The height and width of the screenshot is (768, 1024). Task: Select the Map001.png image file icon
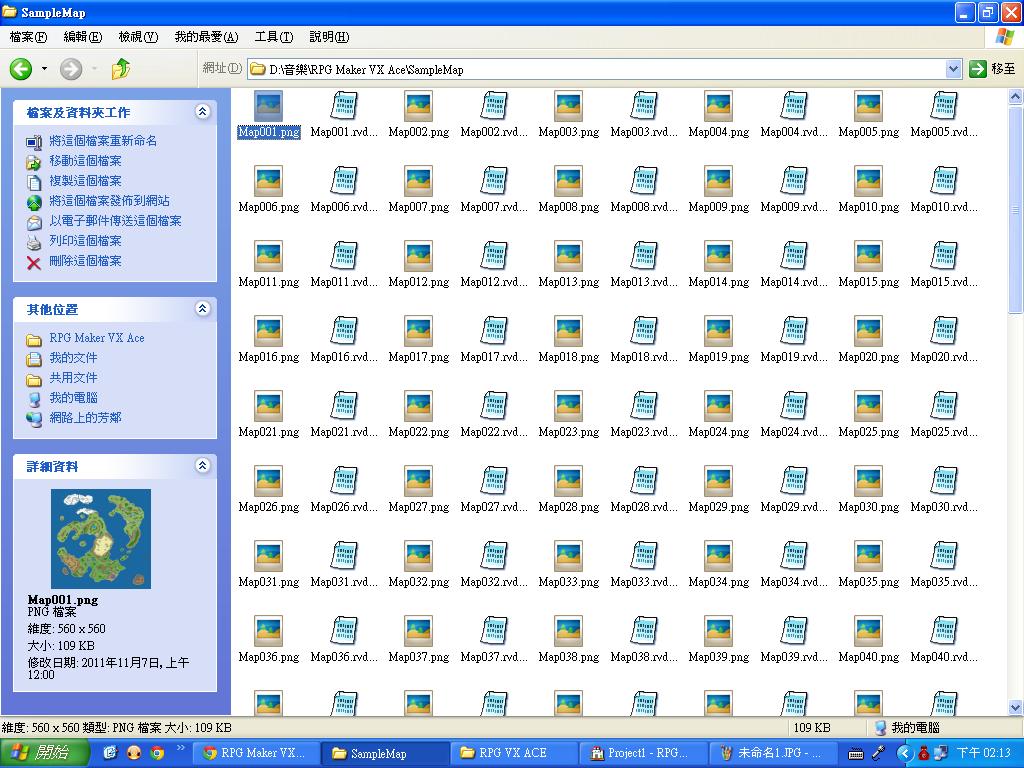pos(268,106)
